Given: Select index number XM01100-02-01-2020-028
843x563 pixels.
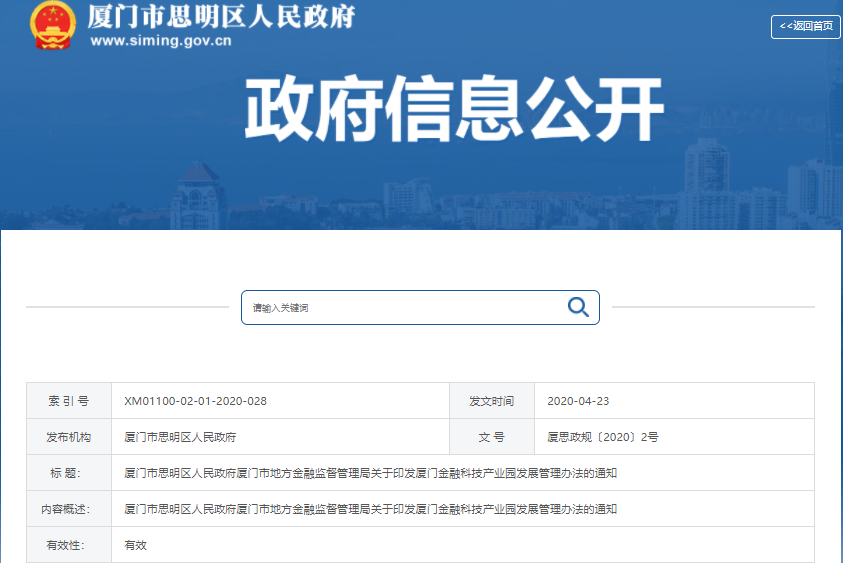Looking at the screenshot, I should coord(195,401).
